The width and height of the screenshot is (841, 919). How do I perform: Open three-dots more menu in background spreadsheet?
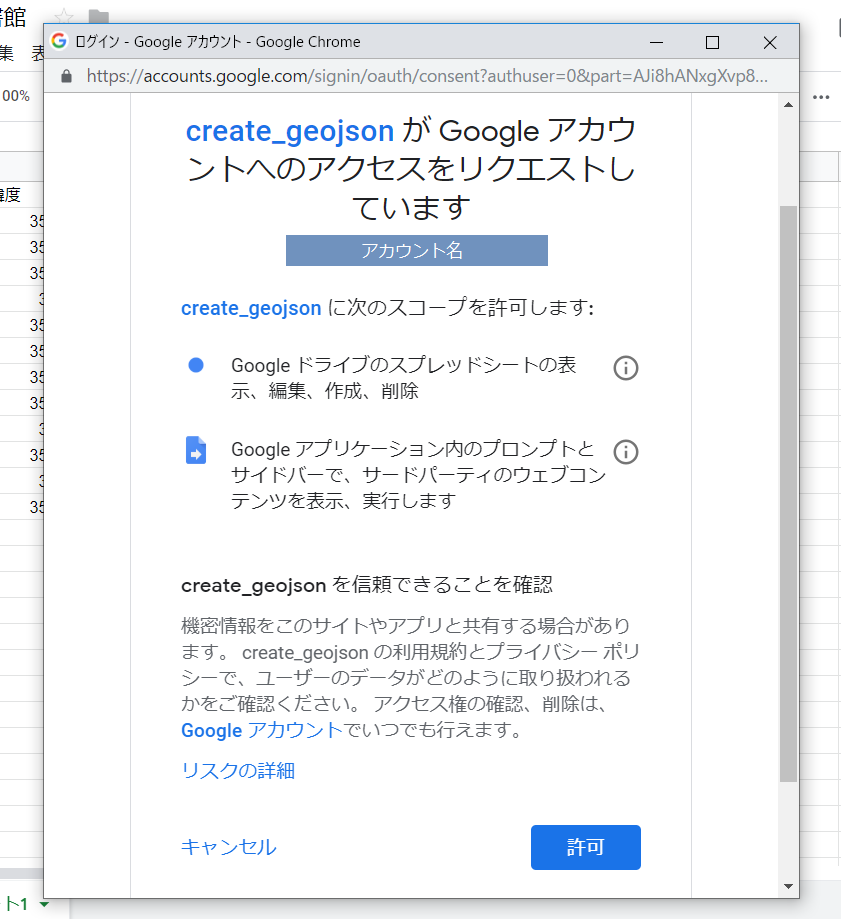click(x=821, y=97)
